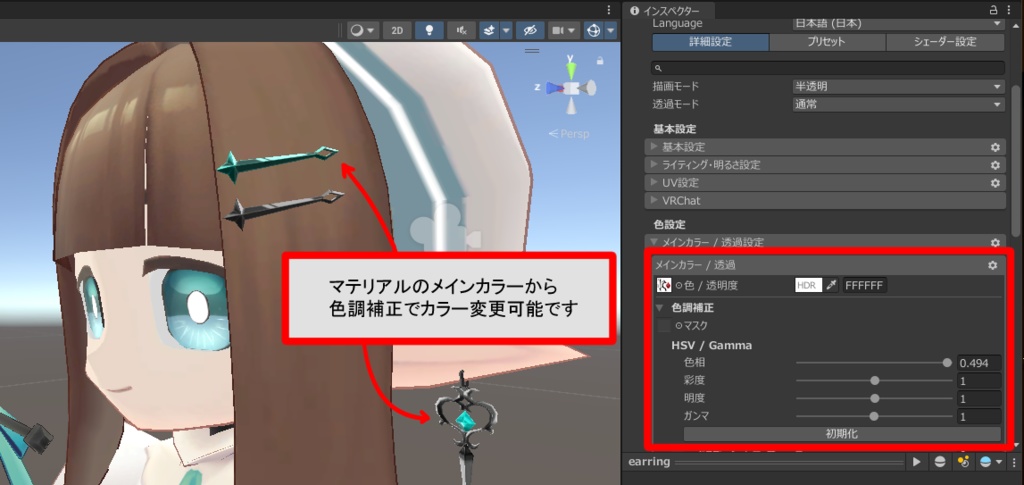
Task: Click the 色相 value field 0.494
Action: (979, 364)
